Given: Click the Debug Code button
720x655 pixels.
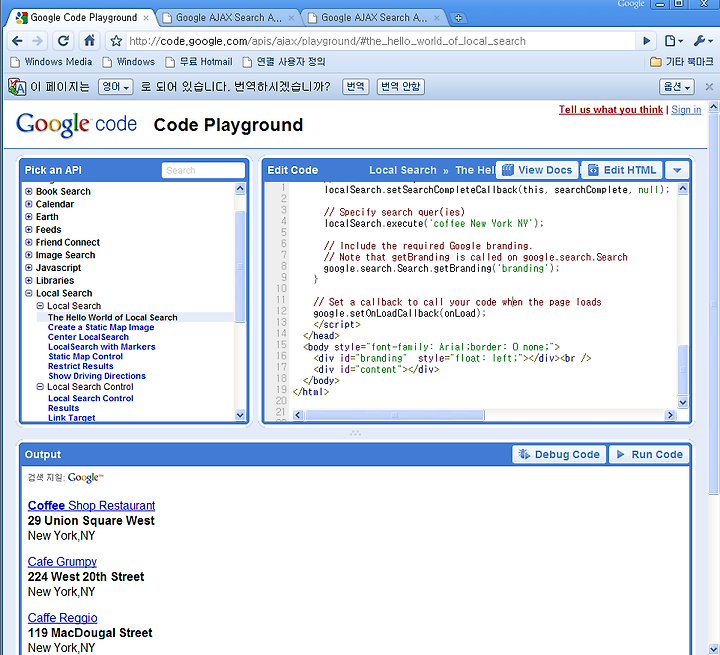Looking at the screenshot, I should (x=559, y=454).
